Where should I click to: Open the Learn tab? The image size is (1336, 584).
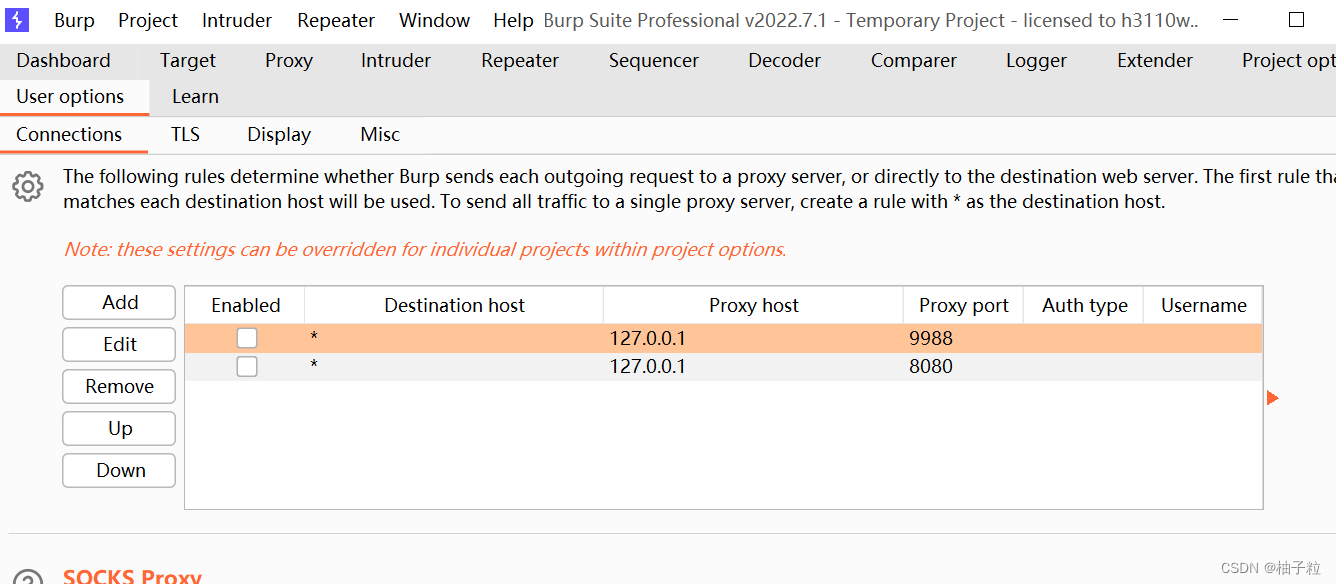[x=194, y=96]
